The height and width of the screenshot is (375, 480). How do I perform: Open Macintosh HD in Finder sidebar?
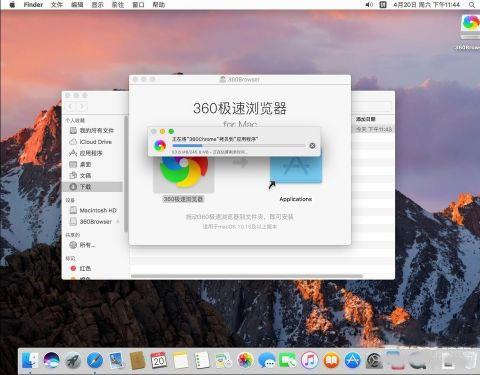(x=93, y=210)
